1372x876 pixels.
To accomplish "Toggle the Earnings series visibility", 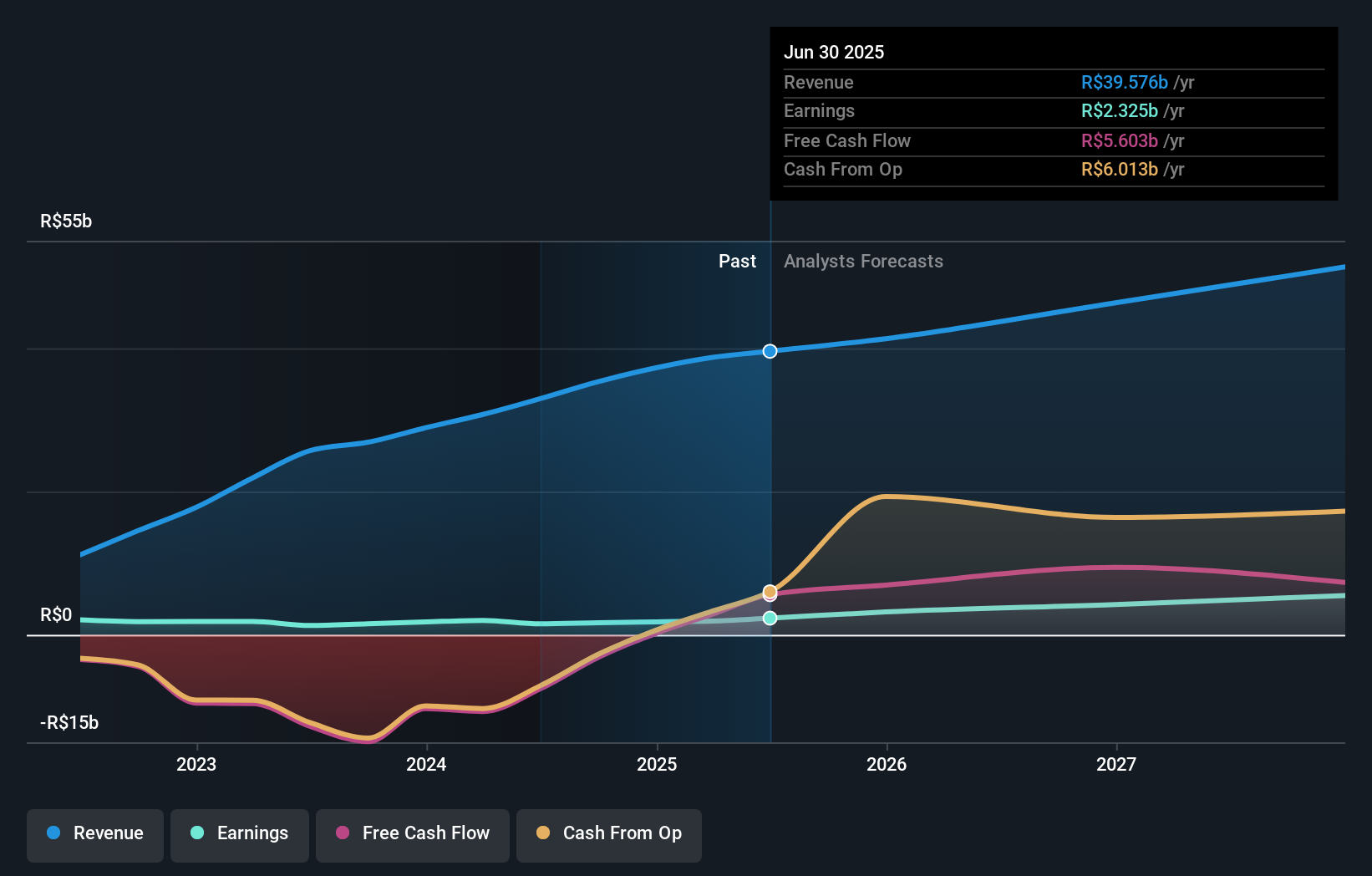I will pyautogui.click(x=239, y=833).
